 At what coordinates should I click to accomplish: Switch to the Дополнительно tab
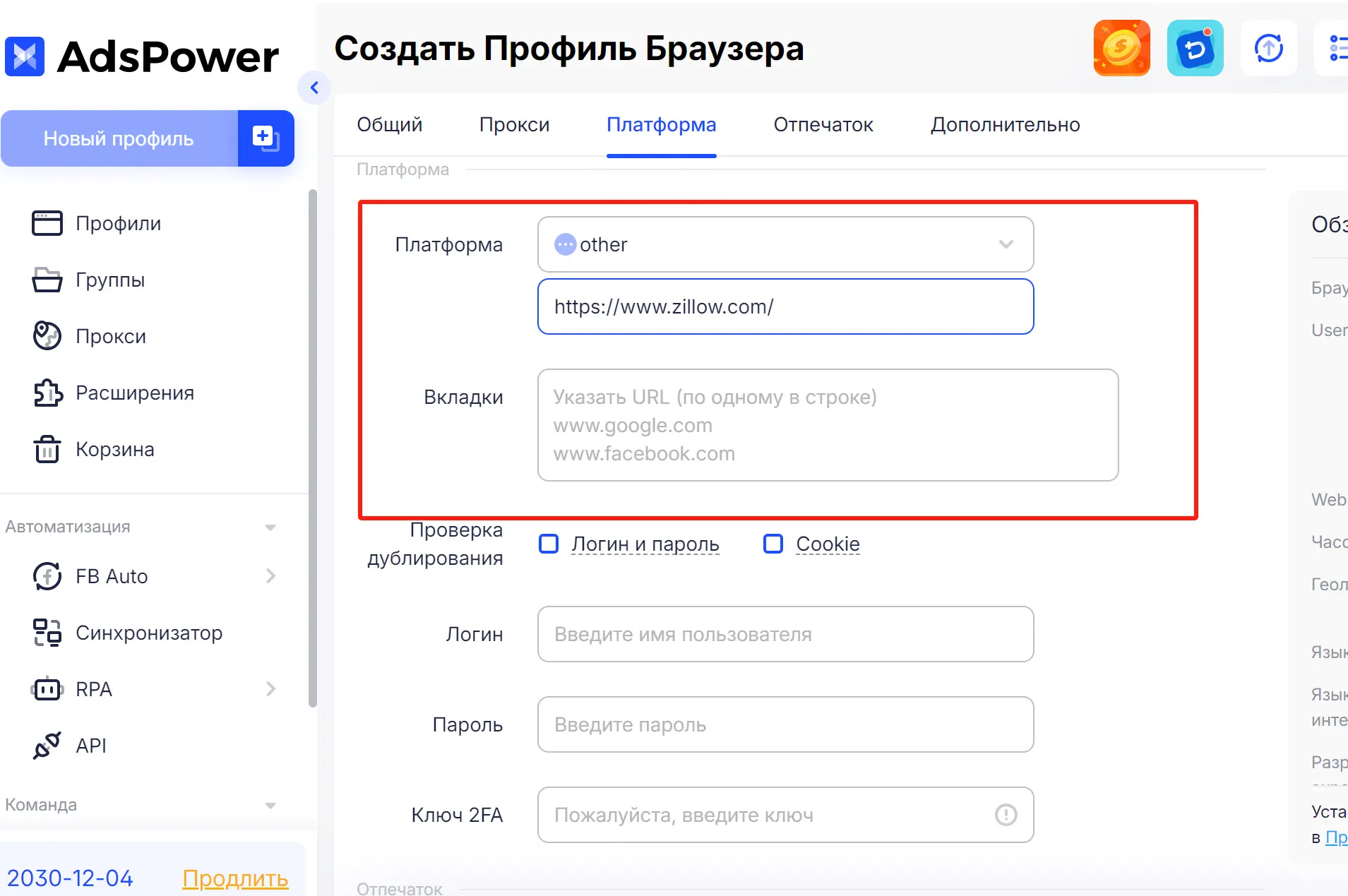point(1005,125)
